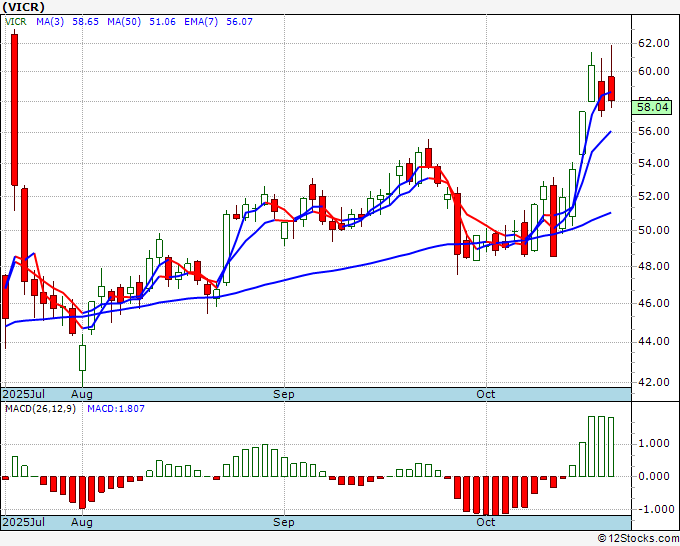Click the EMA(7) indicator label
The image size is (680, 546).
[201, 22]
